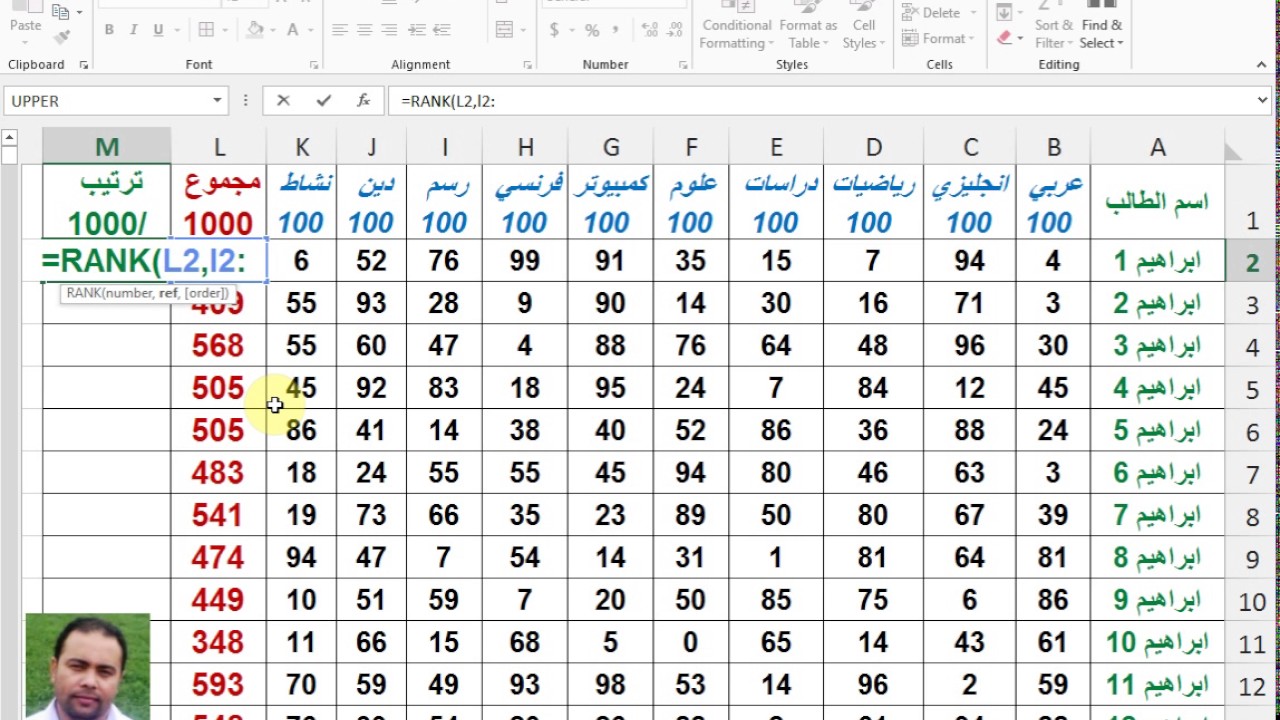Image resolution: width=1280 pixels, height=720 pixels.
Task: Open the Copy dropdown arrow
Action: click(x=79, y=12)
